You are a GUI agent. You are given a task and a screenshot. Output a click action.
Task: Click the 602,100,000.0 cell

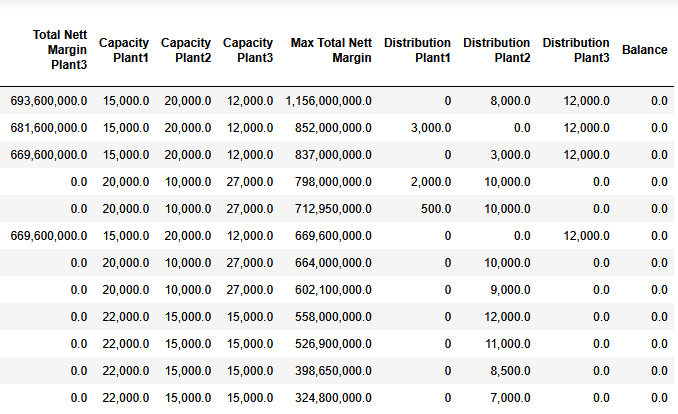333,290
